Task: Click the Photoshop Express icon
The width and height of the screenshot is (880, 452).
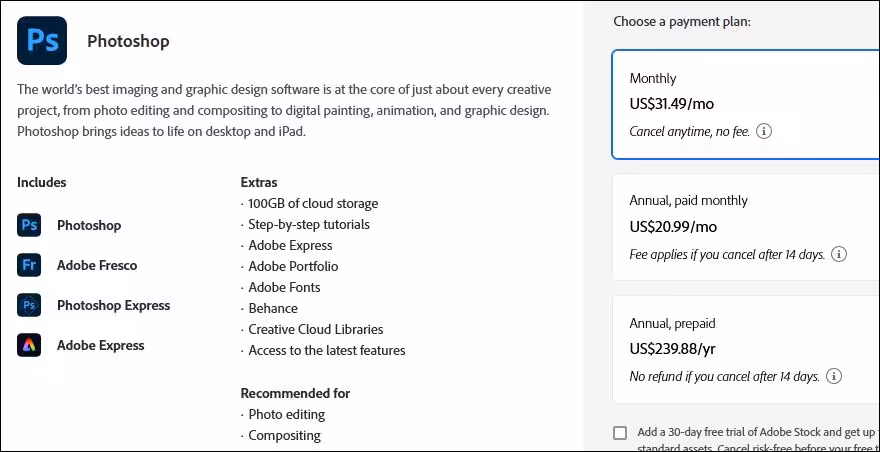Action: (29, 305)
